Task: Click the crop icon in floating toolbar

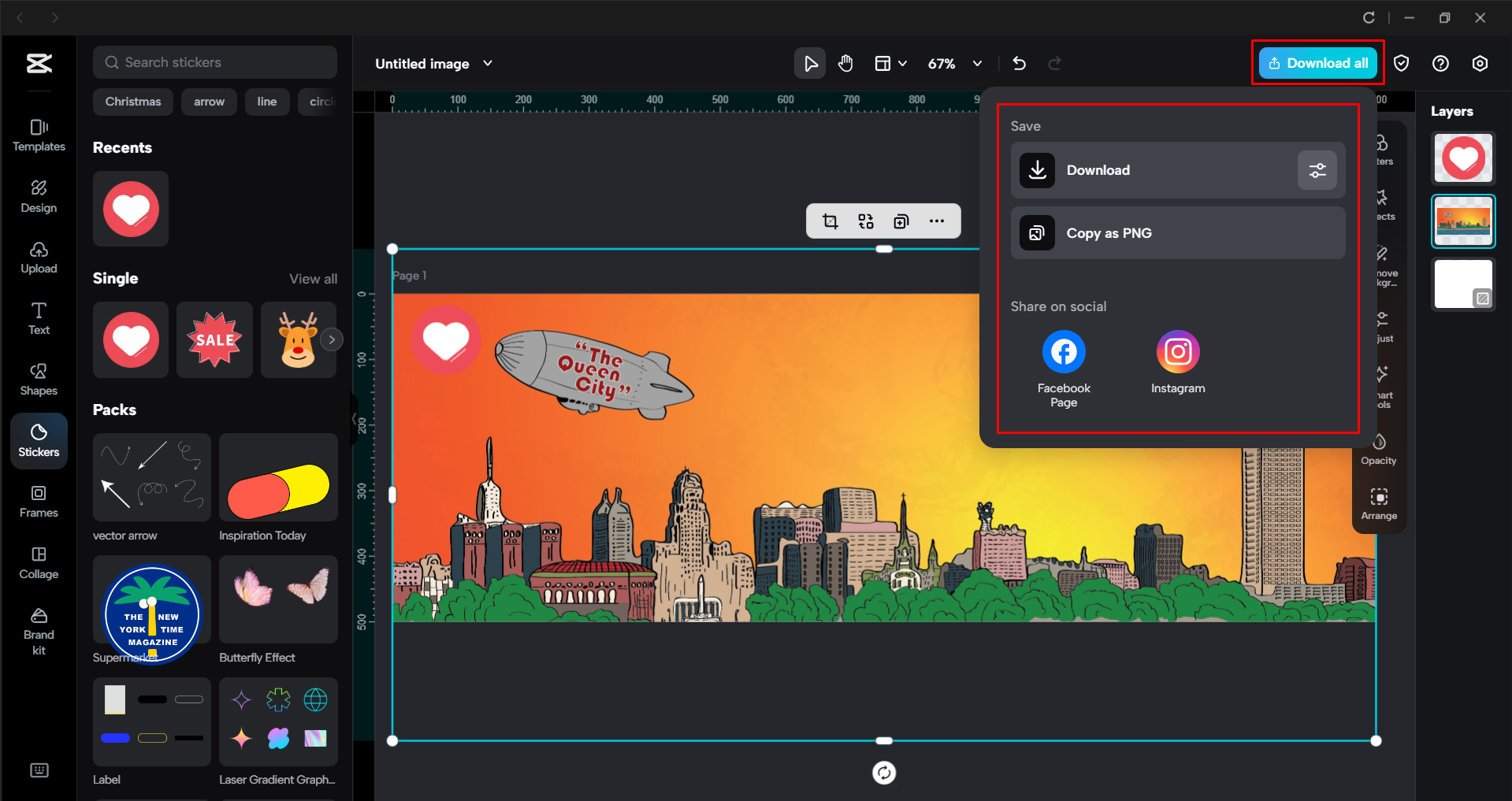Action: click(x=830, y=221)
